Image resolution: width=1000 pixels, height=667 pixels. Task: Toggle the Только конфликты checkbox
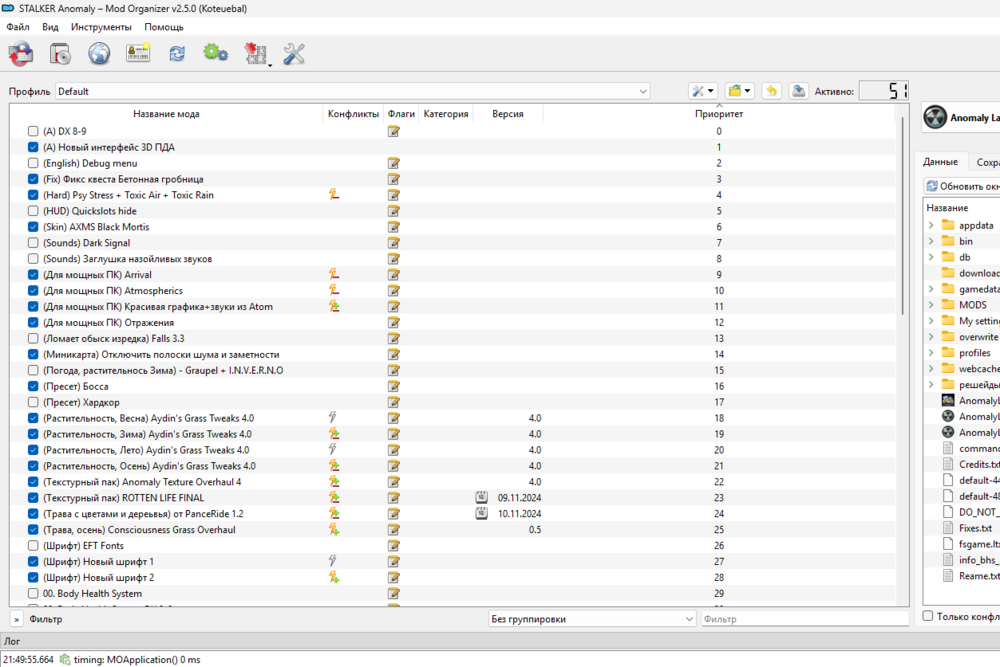pyautogui.click(x=928, y=616)
